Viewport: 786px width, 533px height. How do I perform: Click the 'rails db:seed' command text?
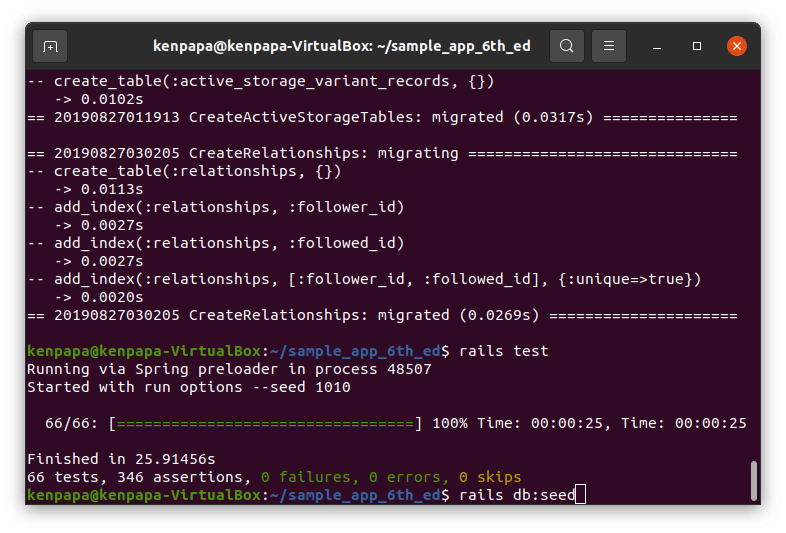click(517, 495)
